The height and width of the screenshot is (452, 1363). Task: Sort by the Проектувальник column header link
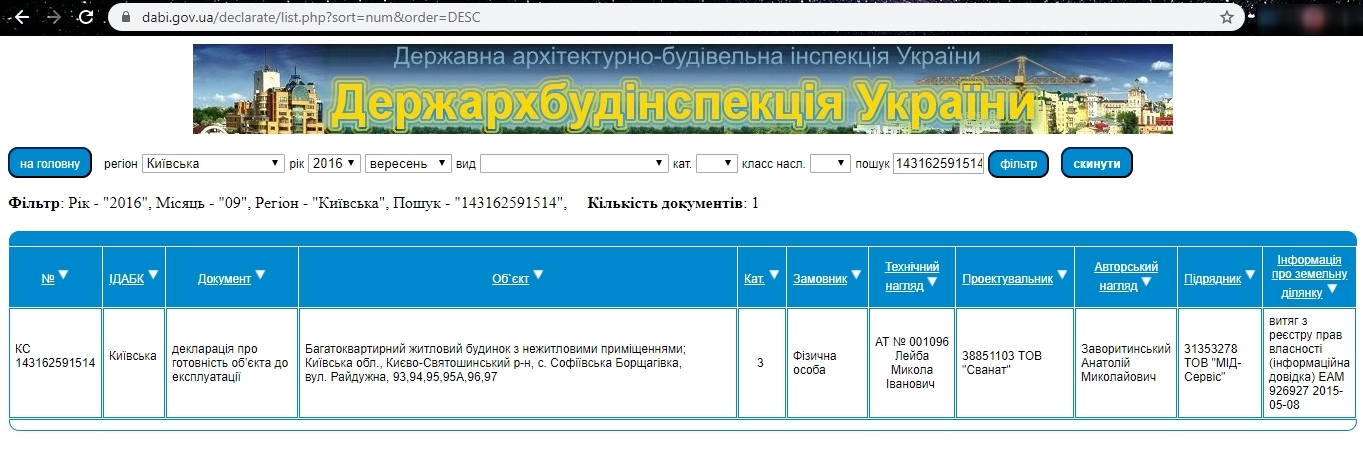point(1008,279)
